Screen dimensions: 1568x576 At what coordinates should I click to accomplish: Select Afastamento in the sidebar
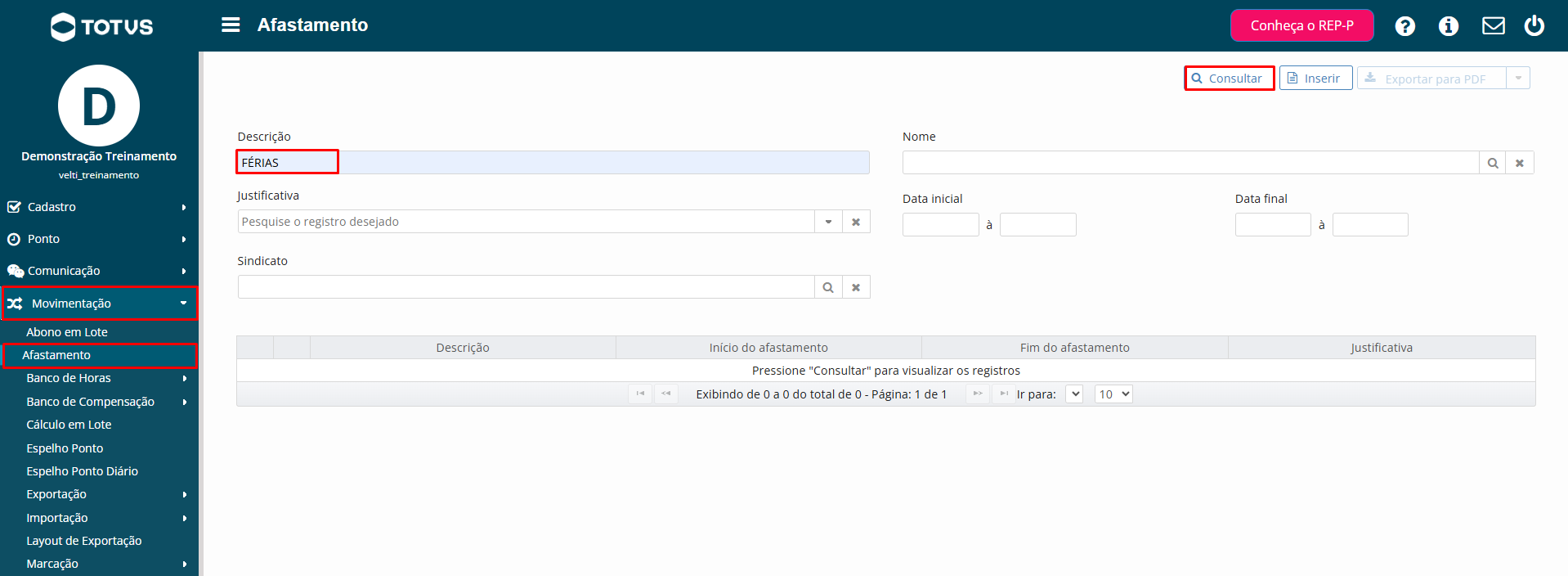pyautogui.click(x=99, y=355)
